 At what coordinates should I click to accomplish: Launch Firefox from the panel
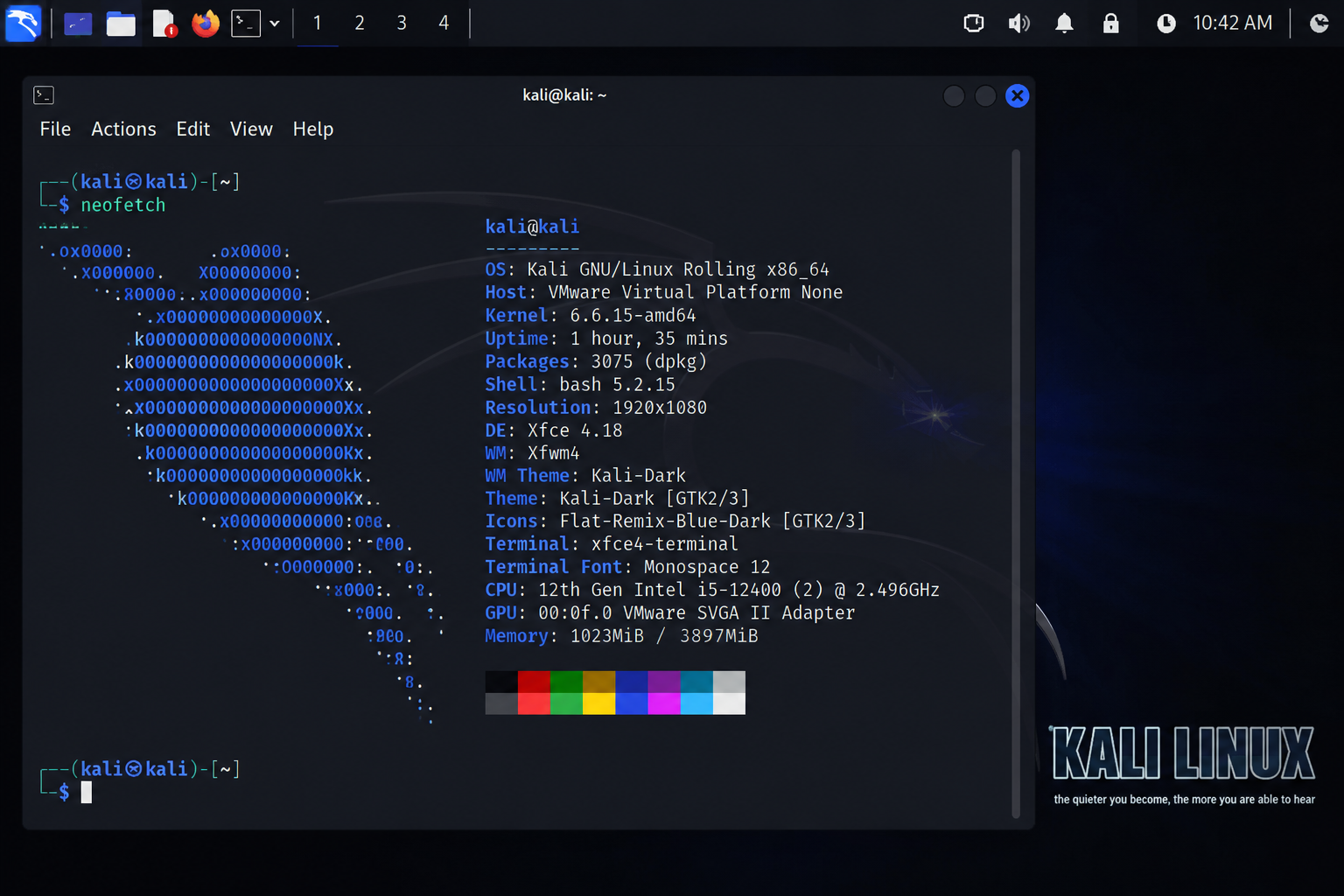coord(206,24)
